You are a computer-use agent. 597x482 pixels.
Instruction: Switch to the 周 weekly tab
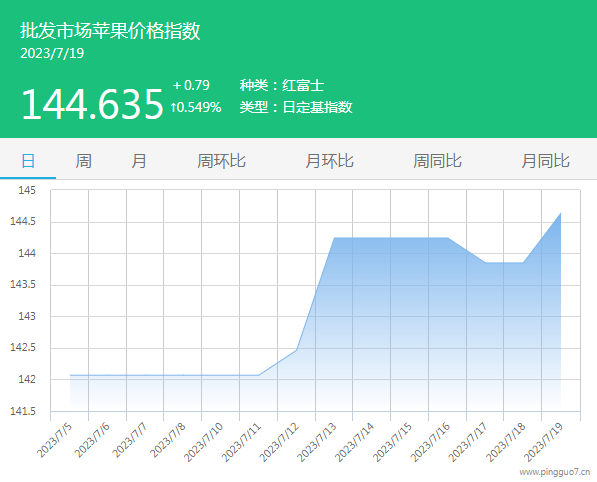83,161
